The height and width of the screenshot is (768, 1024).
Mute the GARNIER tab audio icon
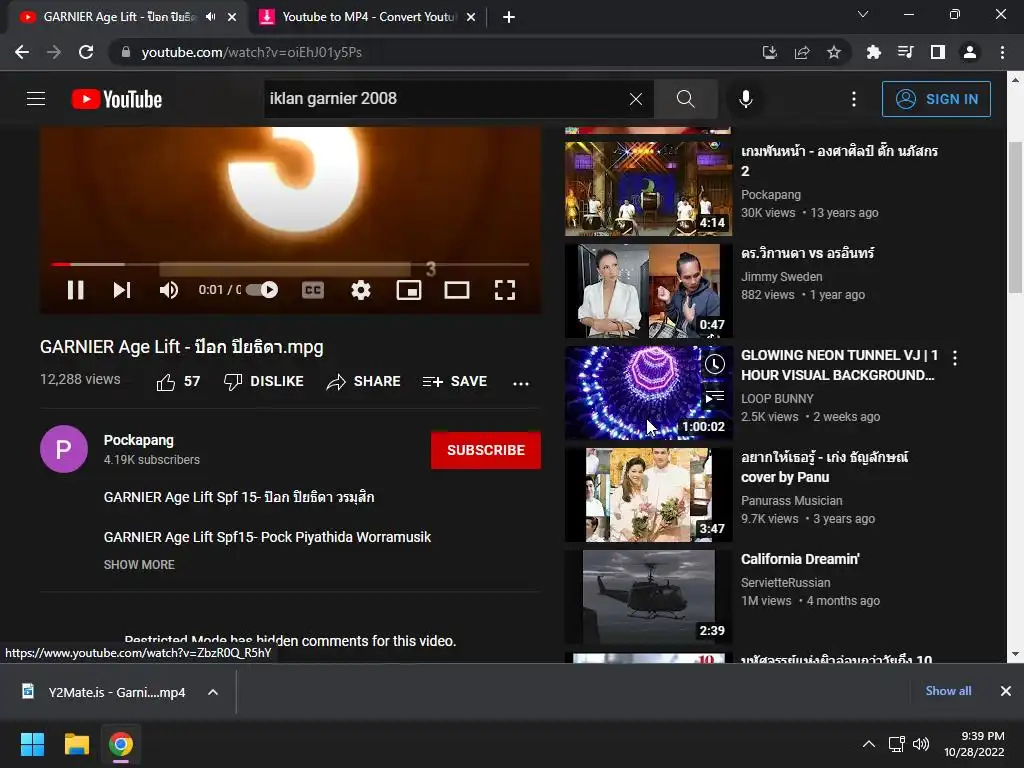pyautogui.click(x=210, y=17)
